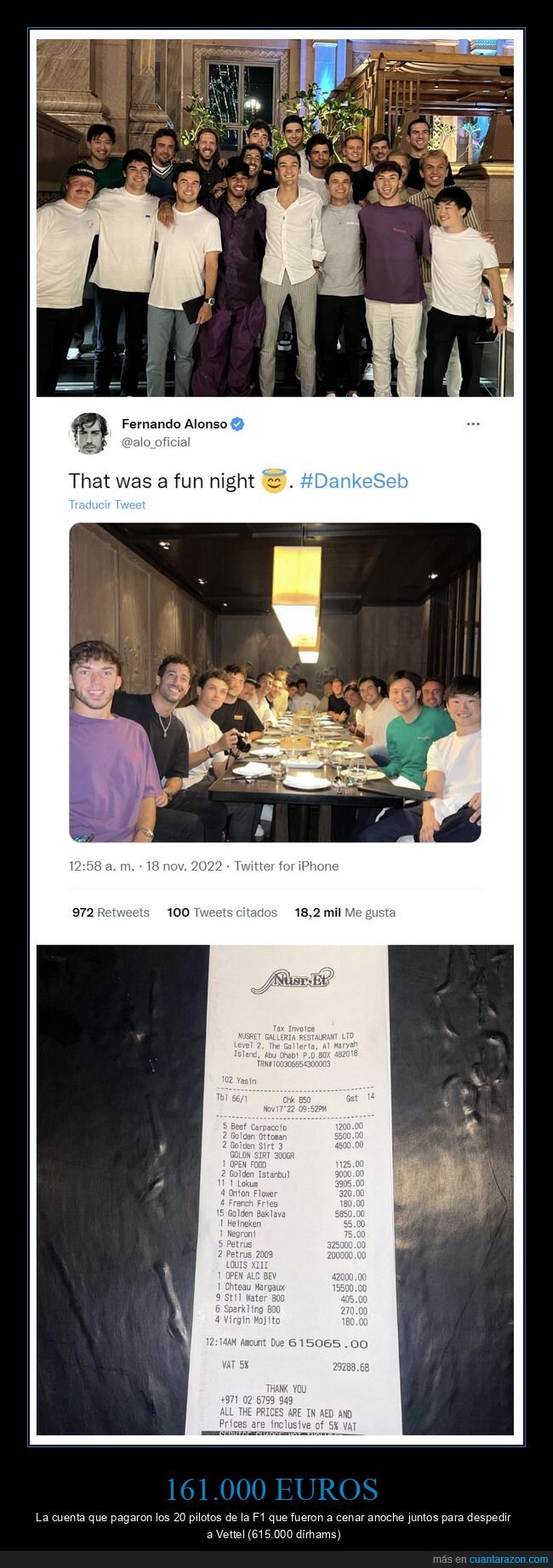Open the Nusr-Et receipt photo
This screenshot has height=1568, width=553.
pos(275,1190)
